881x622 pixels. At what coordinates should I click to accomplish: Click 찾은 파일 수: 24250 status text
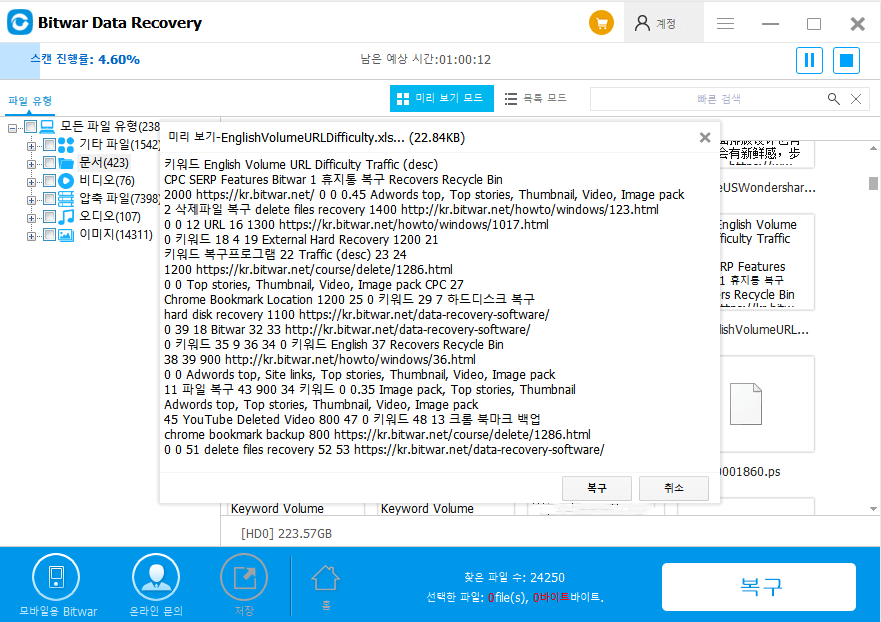(x=514, y=578)
